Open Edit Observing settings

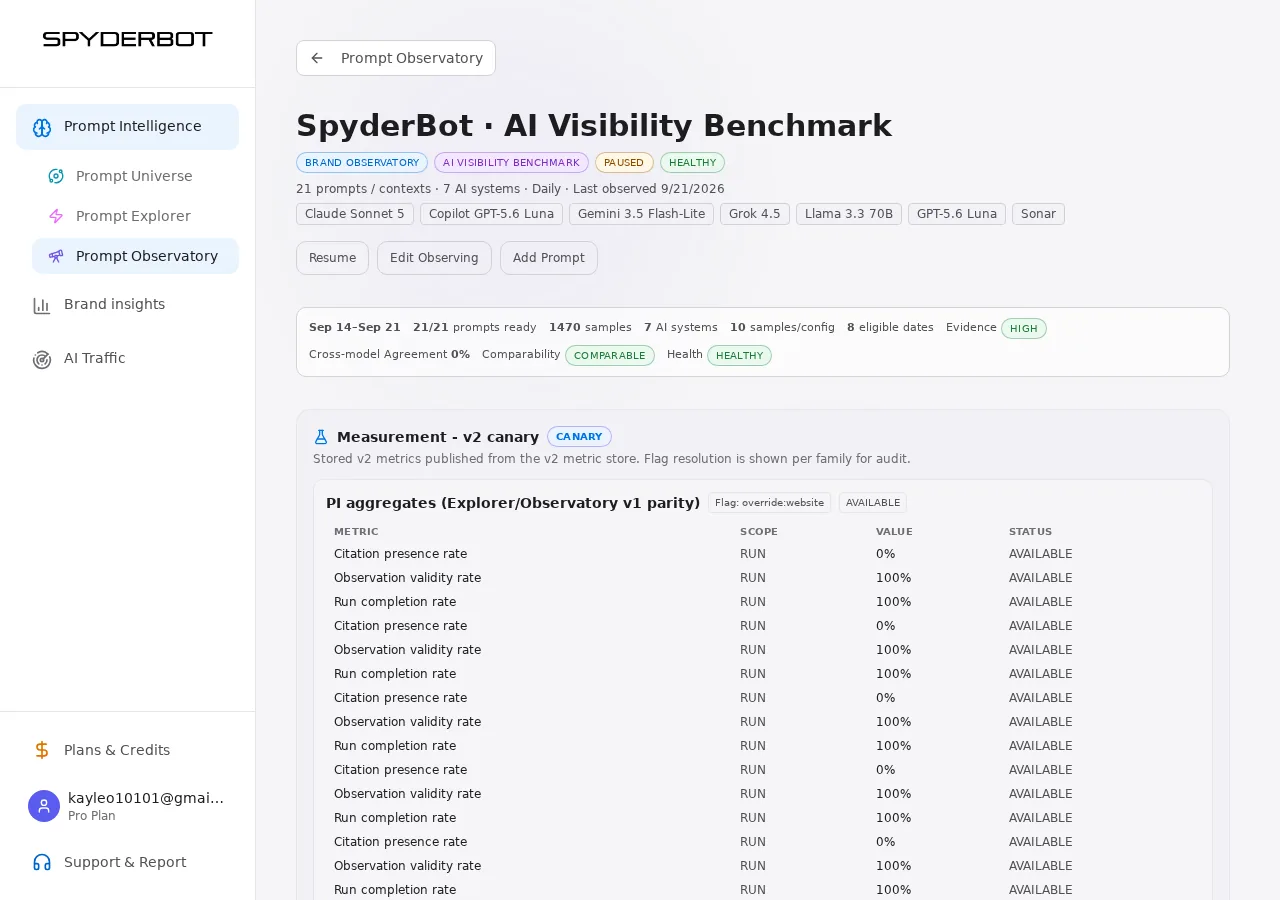click(434, 258)
